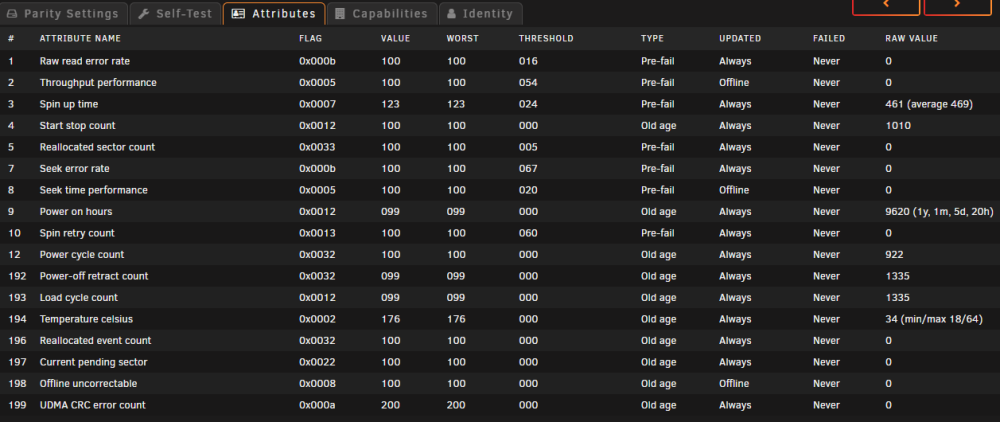Click value 200 in UDMA CRC error count row

(391, 405)
